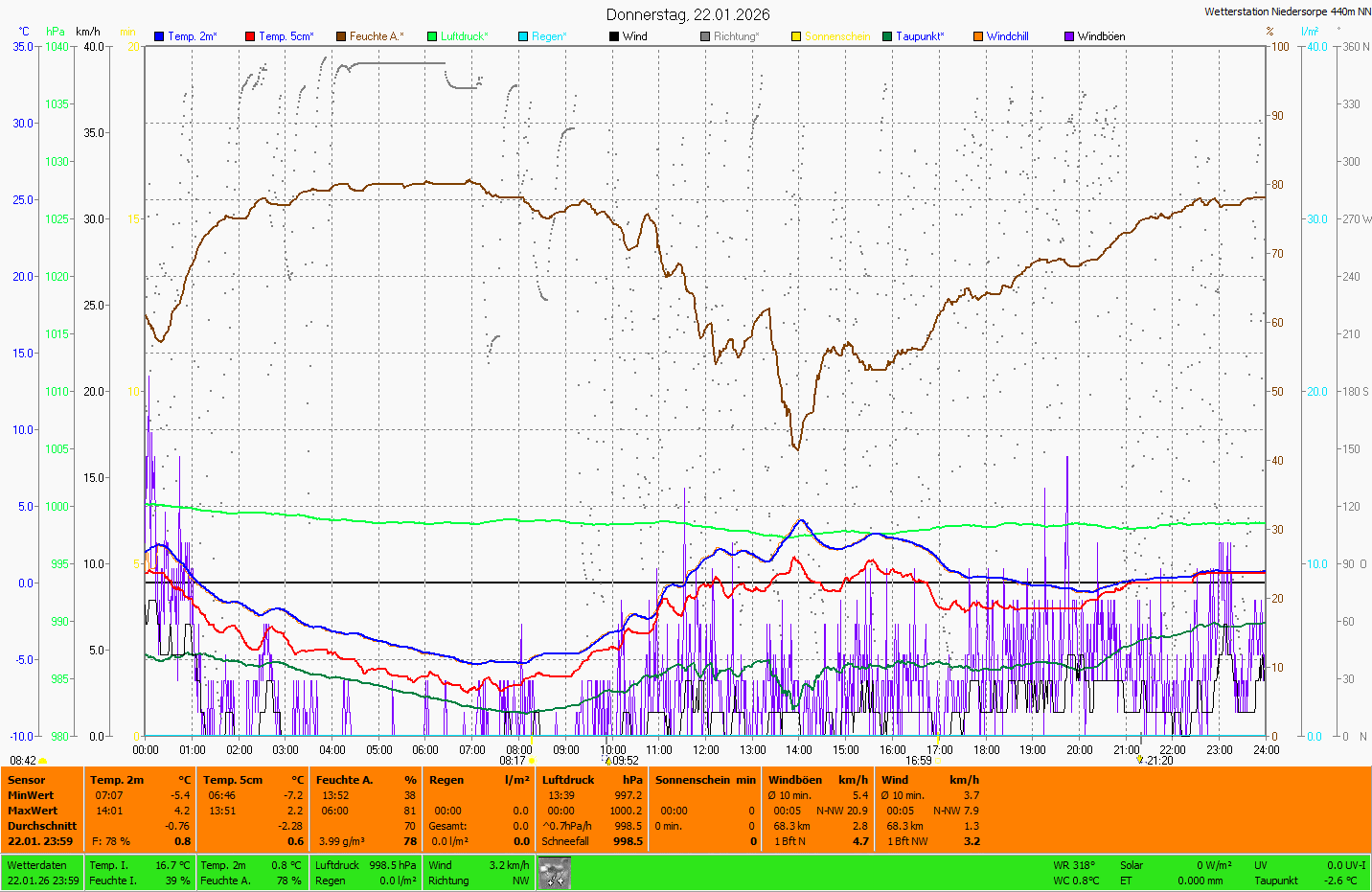Viewport: 1372px width, 892px height.
Task: Click the sunrise marker at 08:17
Action: 532,761
